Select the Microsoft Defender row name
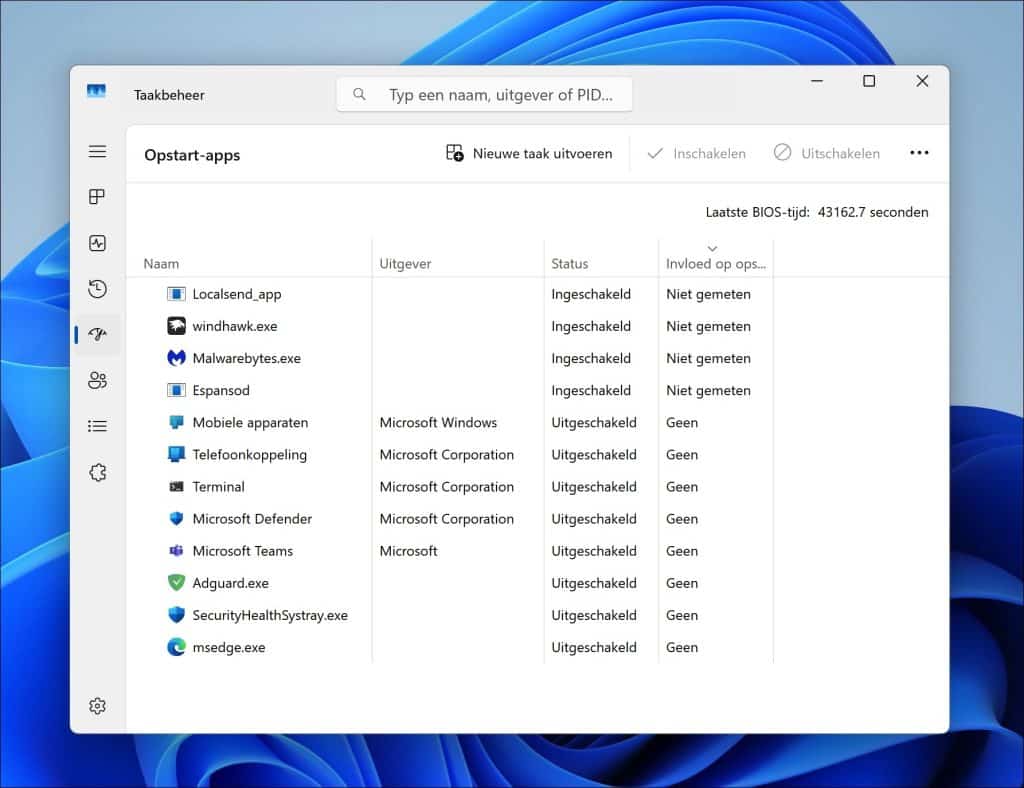This screenshot has width=1024, height=788. point(252,518)
